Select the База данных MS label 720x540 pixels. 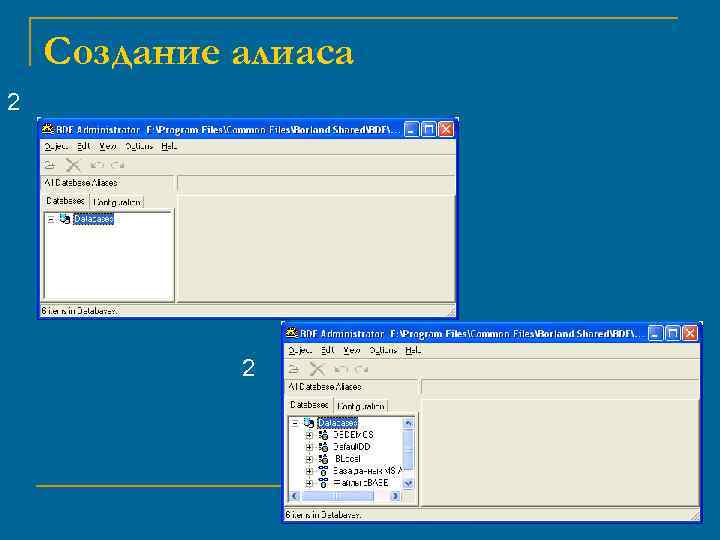coord(367,471)
